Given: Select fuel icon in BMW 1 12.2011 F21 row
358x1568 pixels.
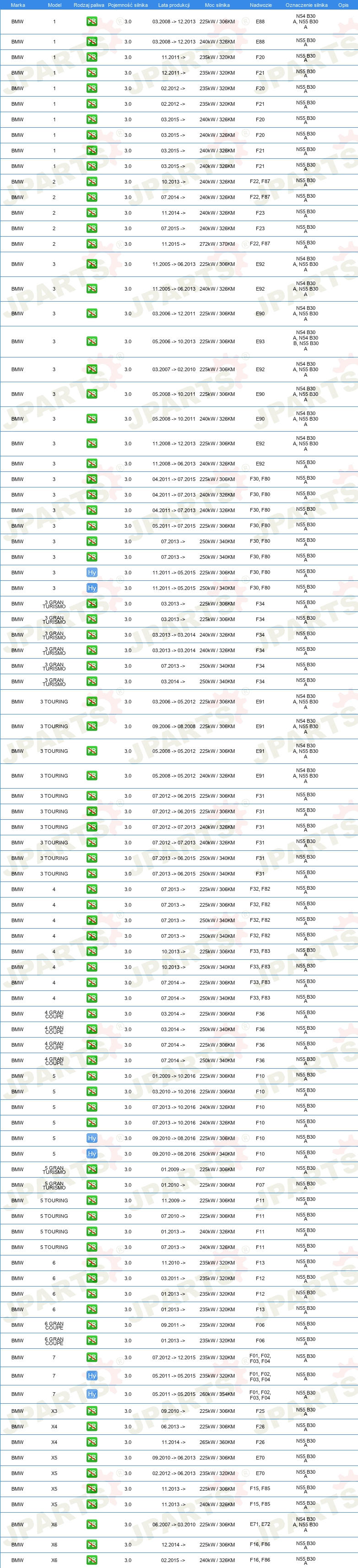Looking at the screenshot, I should click(x=92, y=73).
